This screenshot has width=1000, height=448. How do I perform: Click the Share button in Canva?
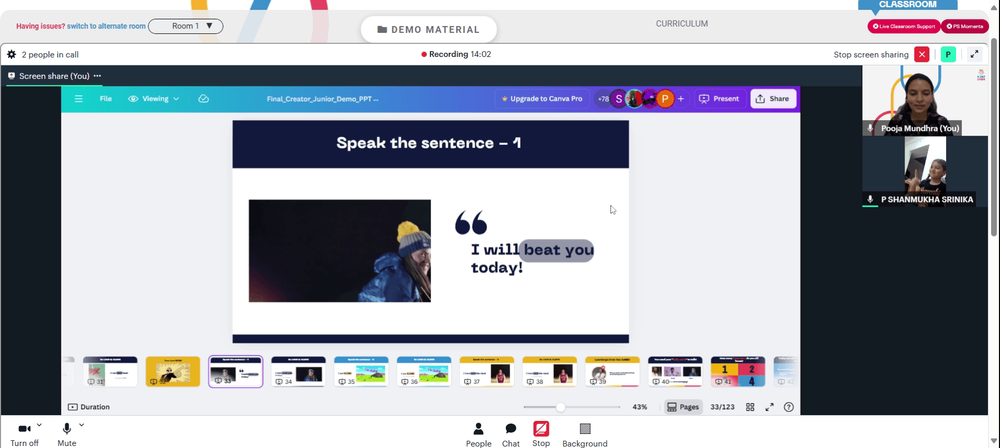pyautogui.click(x=772, y=99)
